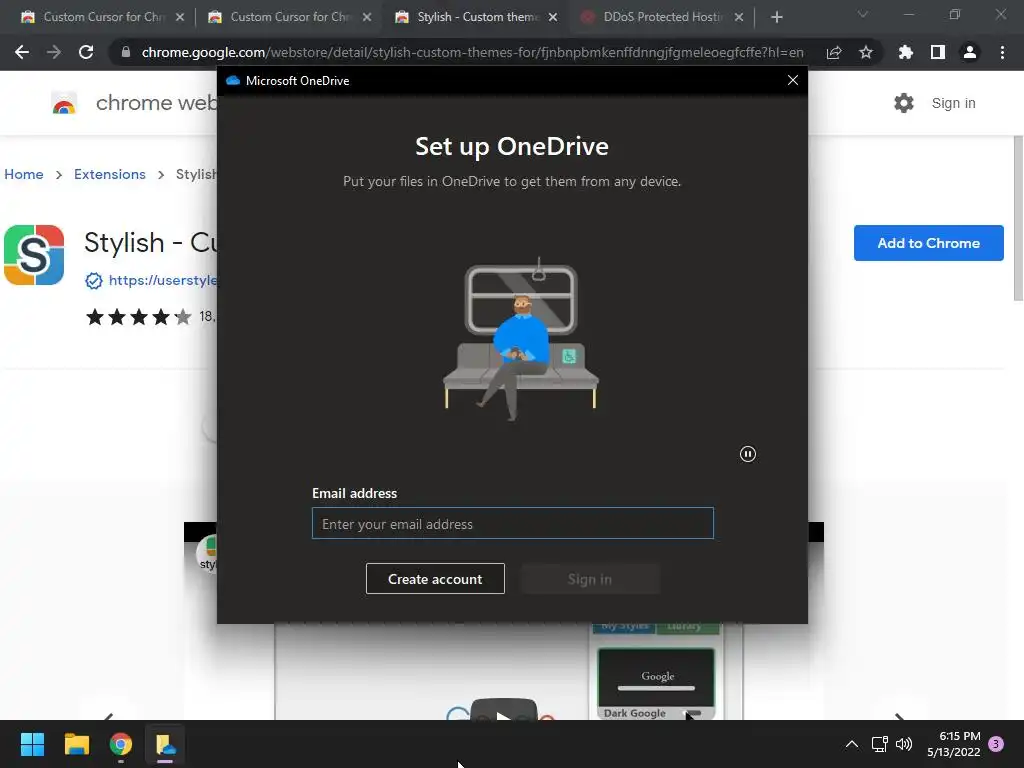The width and height of the screenshot is (1024, 768).
Task: Click the Add to Chrome button
Action: pos(928,243)
